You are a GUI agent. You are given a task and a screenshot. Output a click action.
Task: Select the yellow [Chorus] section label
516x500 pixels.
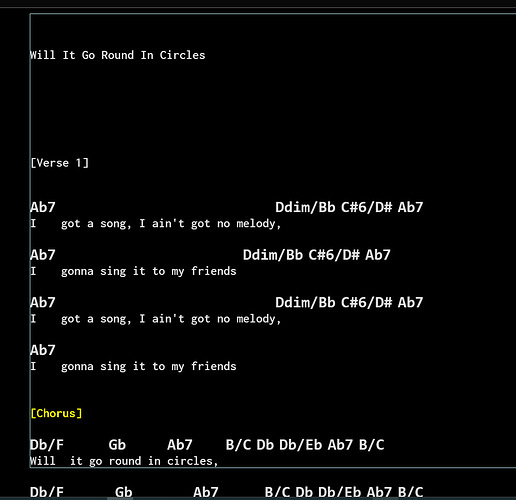[56, 413]
